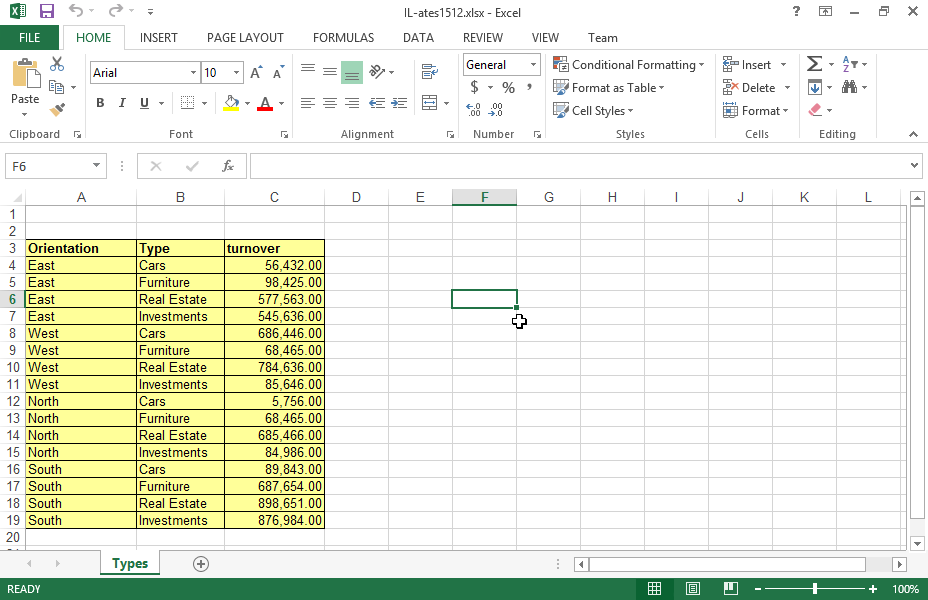Toggle Italic formatting
This screenshot has width=928, height=600.
pos(122,103)
